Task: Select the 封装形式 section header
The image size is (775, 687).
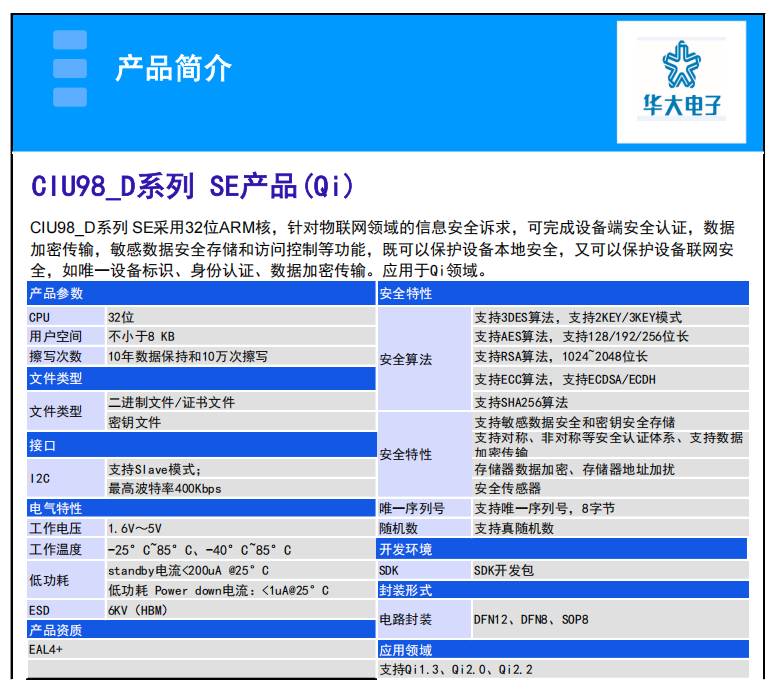Action: click(407, 590)
